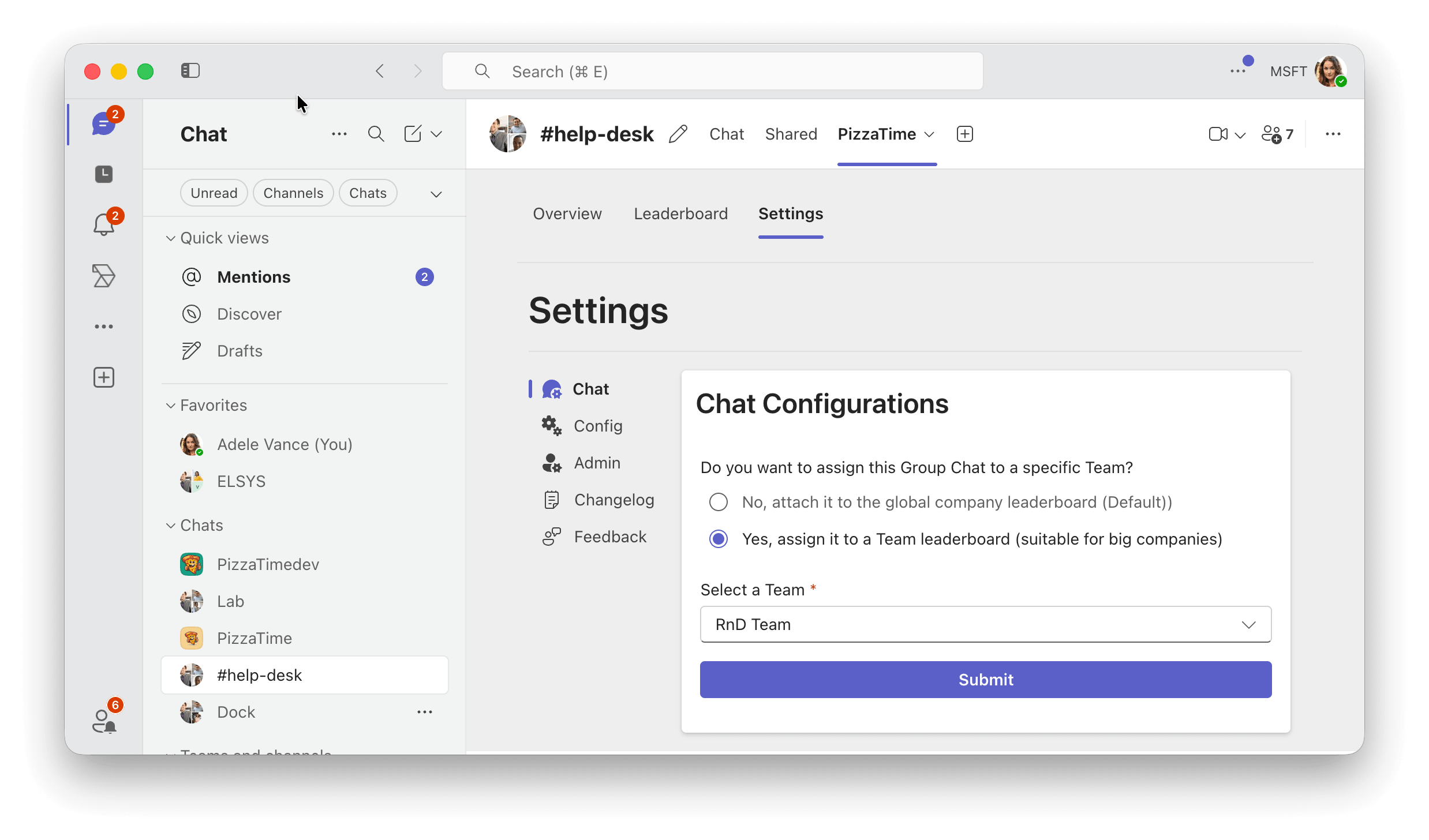Open Discover quick view
The height and width of the screenshot is (840, 1429).
pos(305,314)
